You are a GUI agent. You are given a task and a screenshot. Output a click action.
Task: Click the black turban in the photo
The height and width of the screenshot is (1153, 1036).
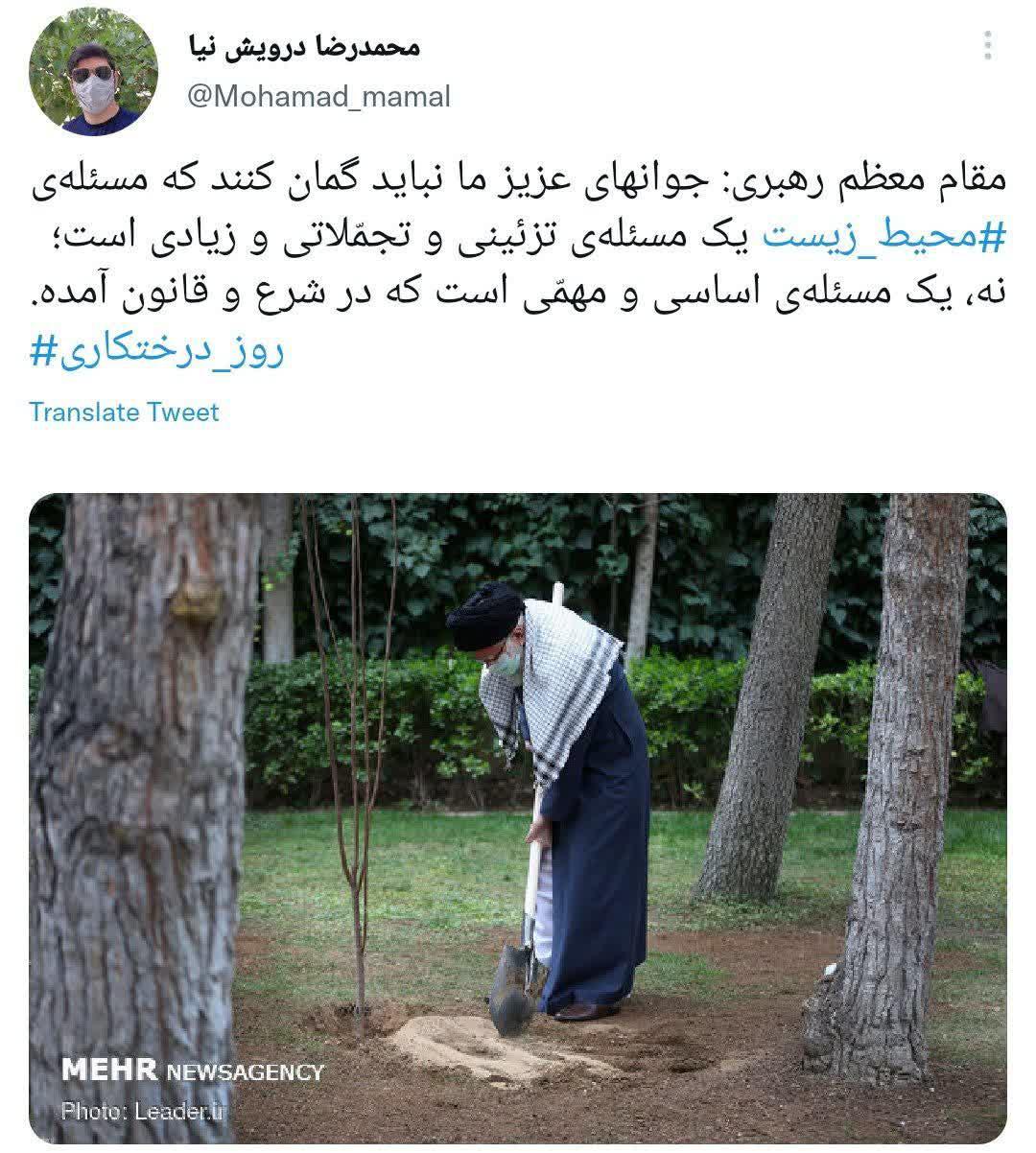point(485,615)
